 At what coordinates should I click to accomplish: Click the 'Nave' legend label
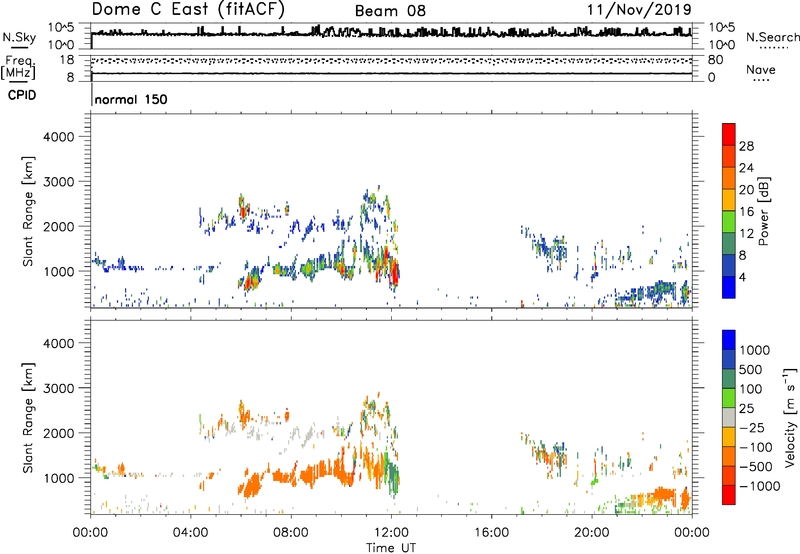[x=760, y=69]
